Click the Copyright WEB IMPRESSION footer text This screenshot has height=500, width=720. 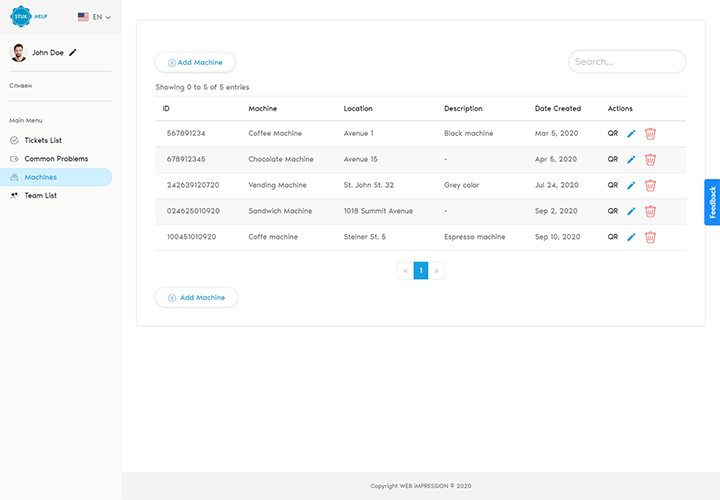click(x=421, y=486)
